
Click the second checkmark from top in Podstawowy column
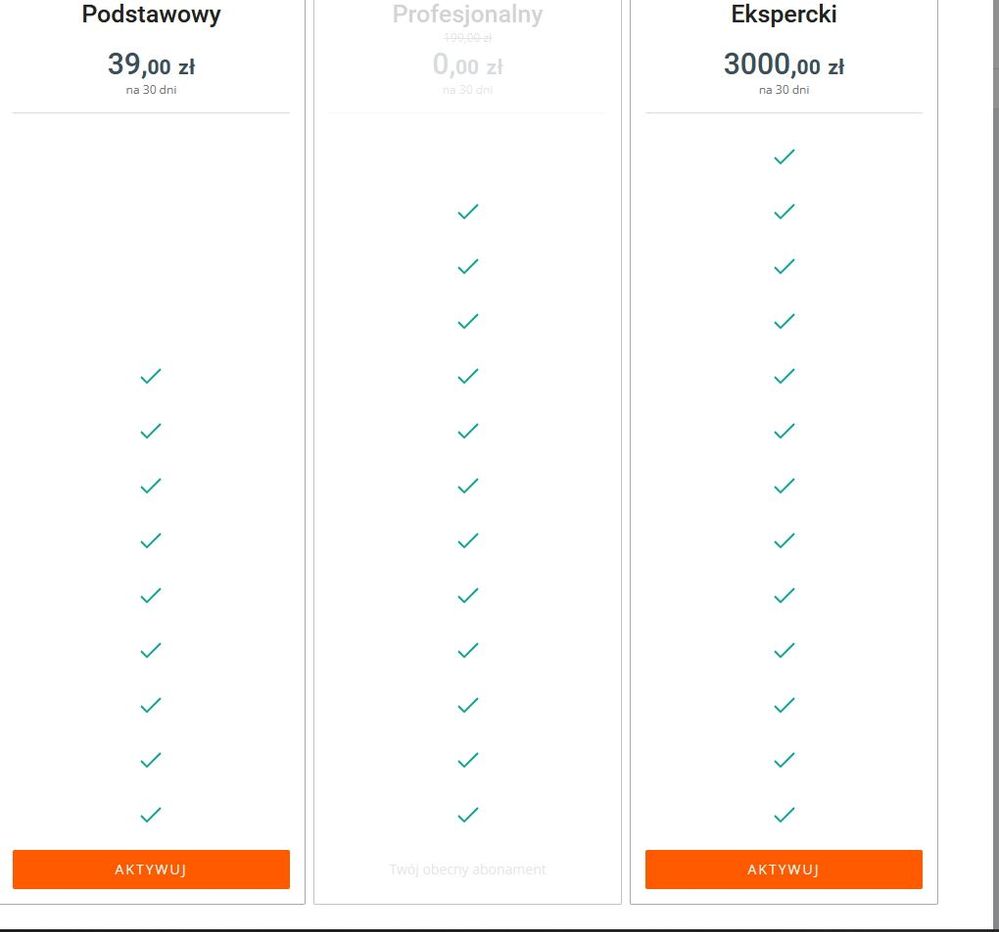[x=151, y=431]
